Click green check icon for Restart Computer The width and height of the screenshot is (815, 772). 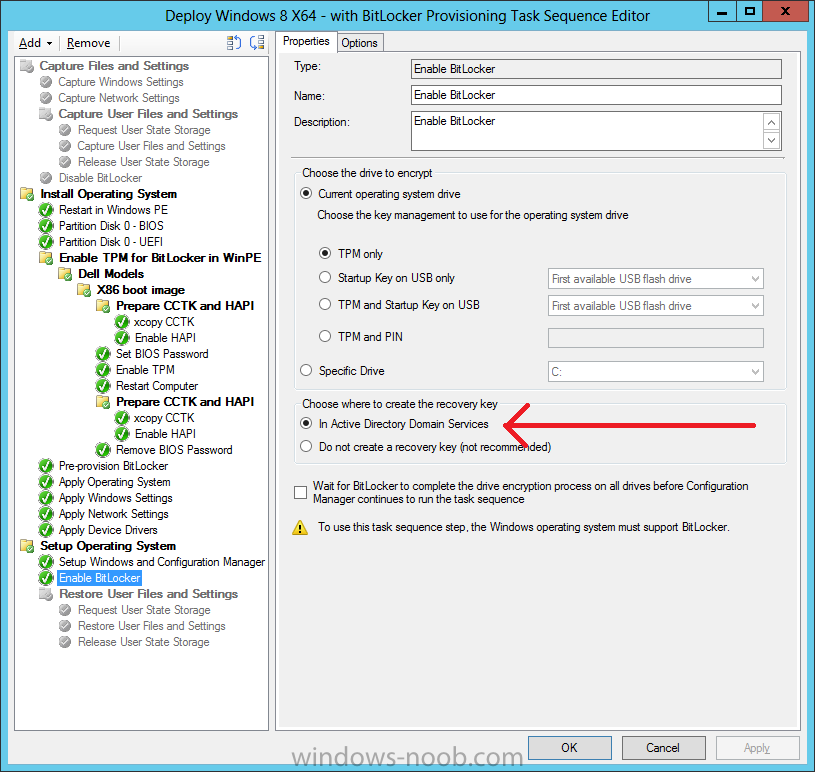[103, 386]
